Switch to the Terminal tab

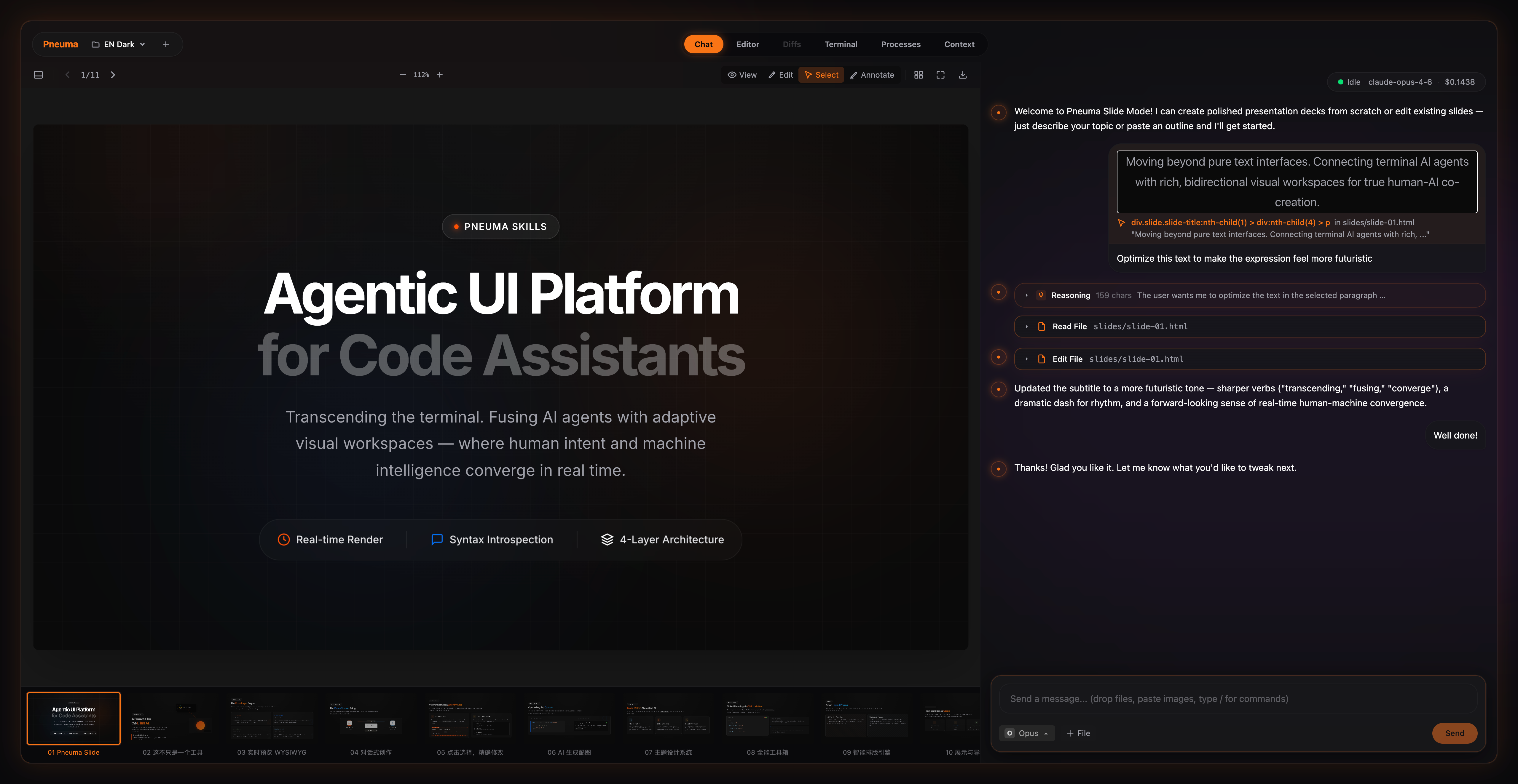[840, 44]
